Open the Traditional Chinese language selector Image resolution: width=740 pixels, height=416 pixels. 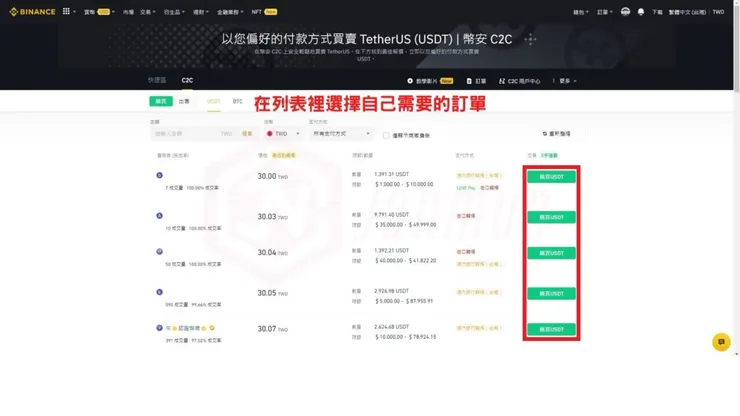pos(687,12)
